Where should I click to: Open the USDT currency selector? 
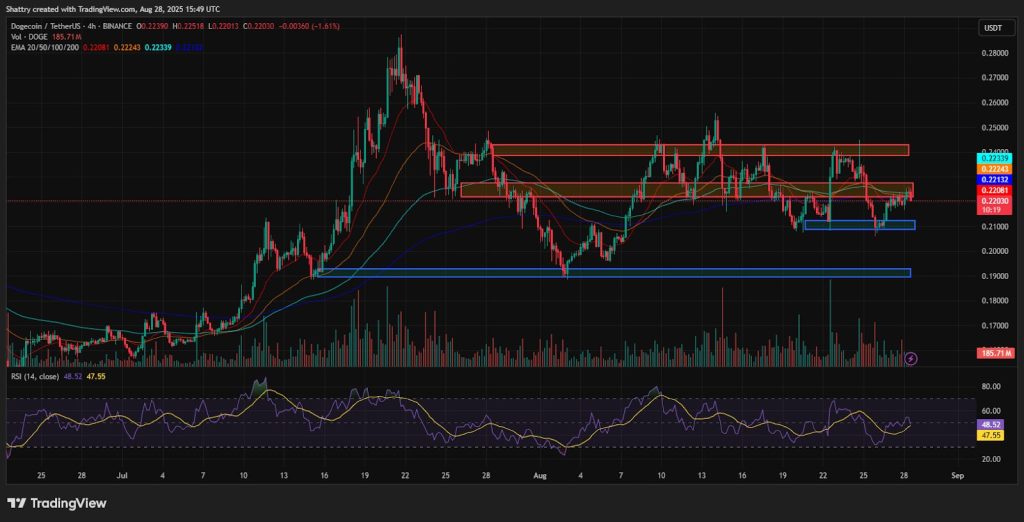click(996, 27)
